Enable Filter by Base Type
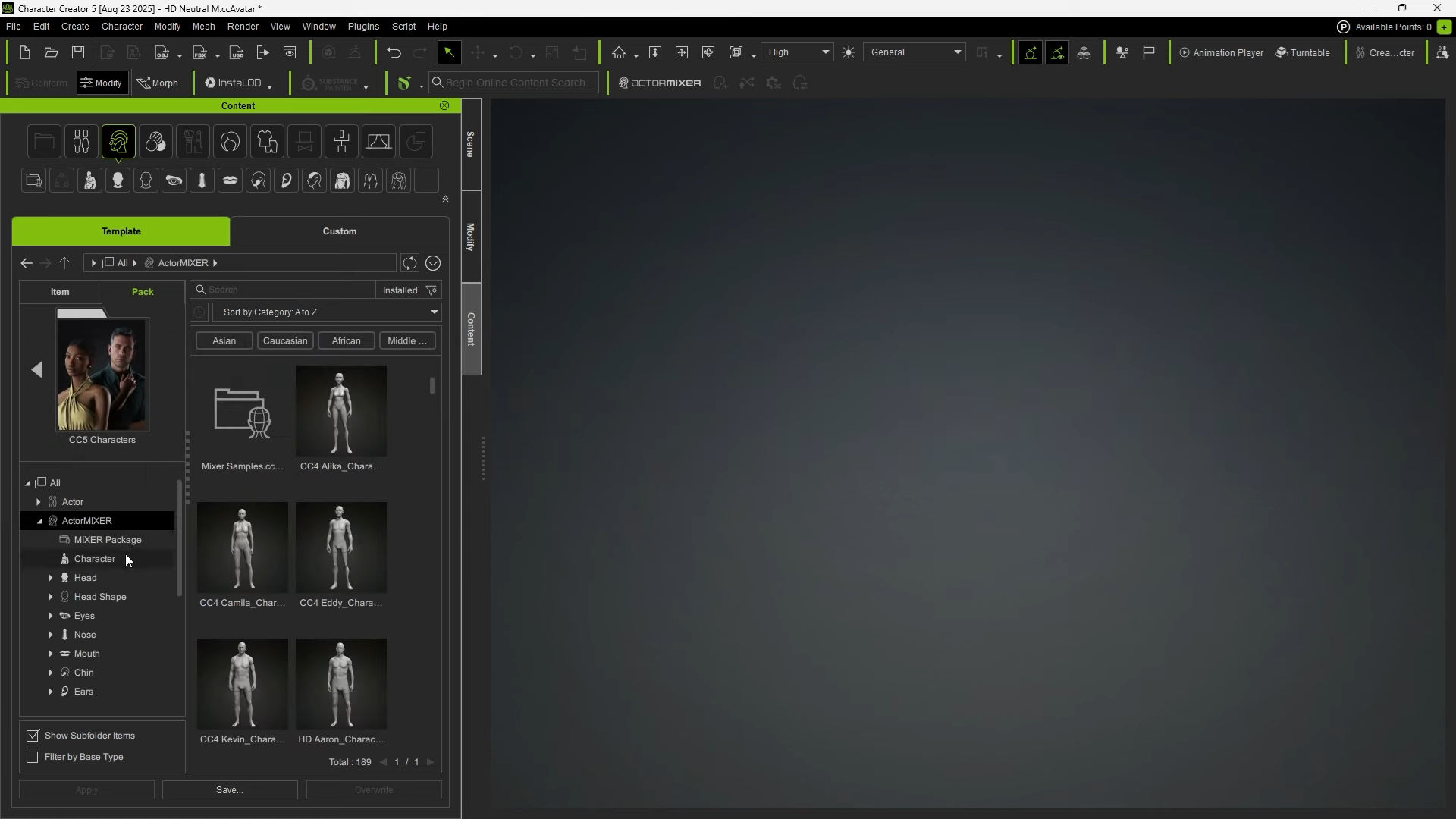Viewport: 1456px width, 819px height. (32, 757)
